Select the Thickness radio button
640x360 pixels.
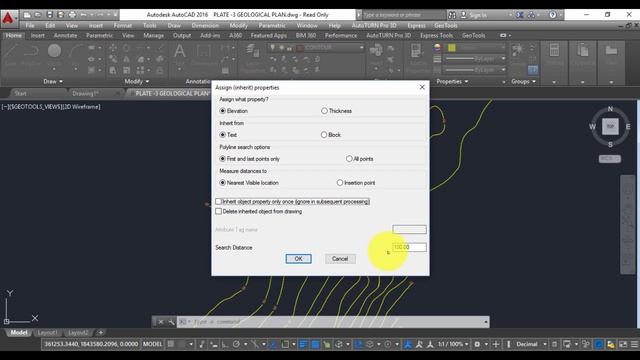(x=324, y=111)
